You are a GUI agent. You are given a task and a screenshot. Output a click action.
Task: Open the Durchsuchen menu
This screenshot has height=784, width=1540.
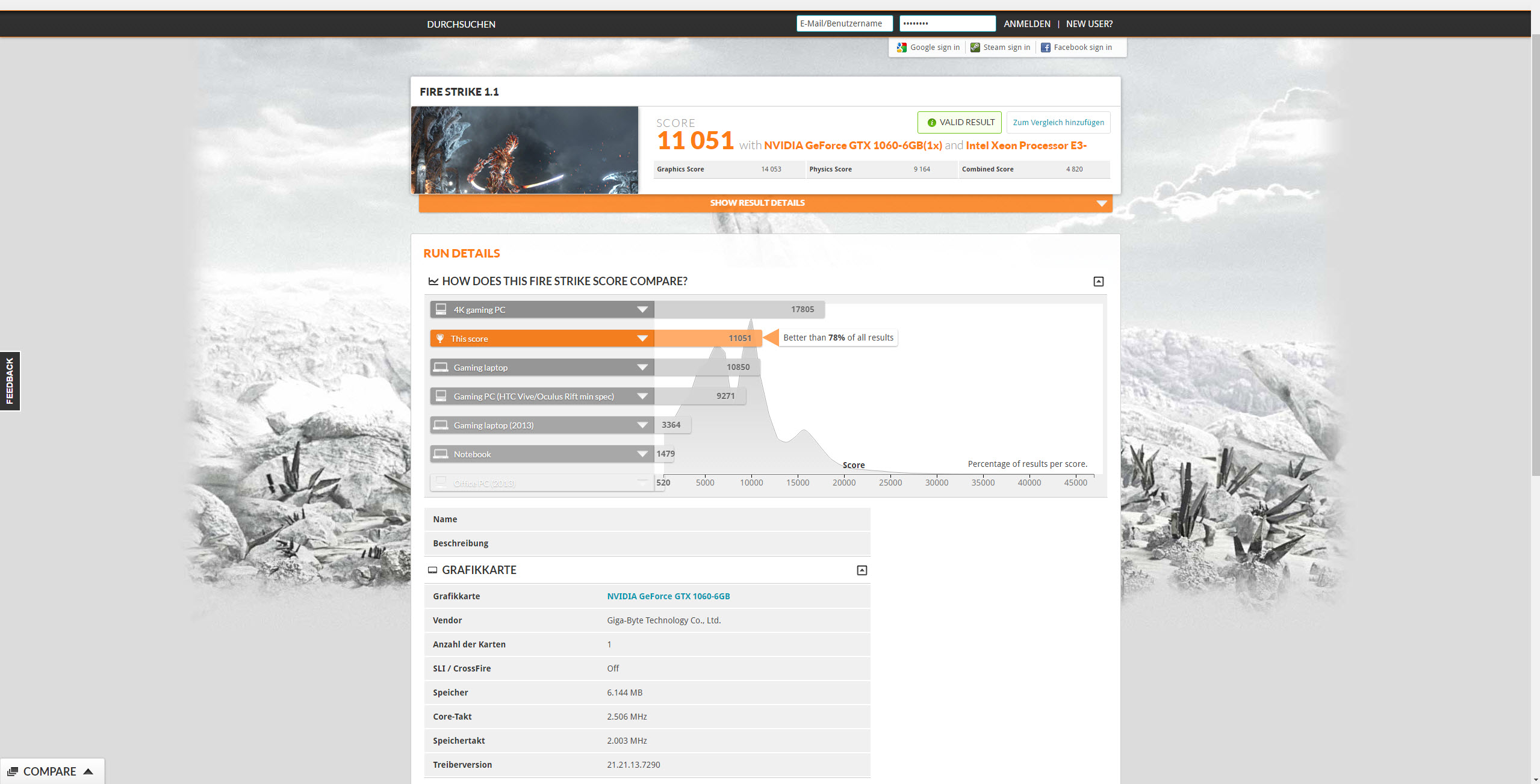point(461,24)
